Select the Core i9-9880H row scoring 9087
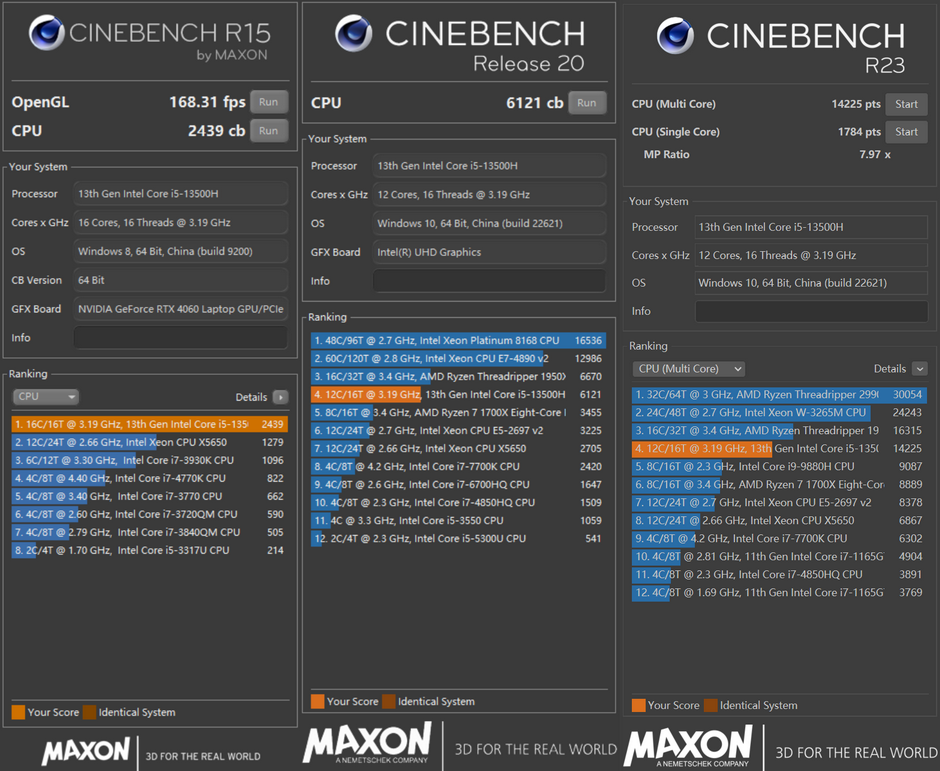Screen dimensions: 940x771 [779, 466]
